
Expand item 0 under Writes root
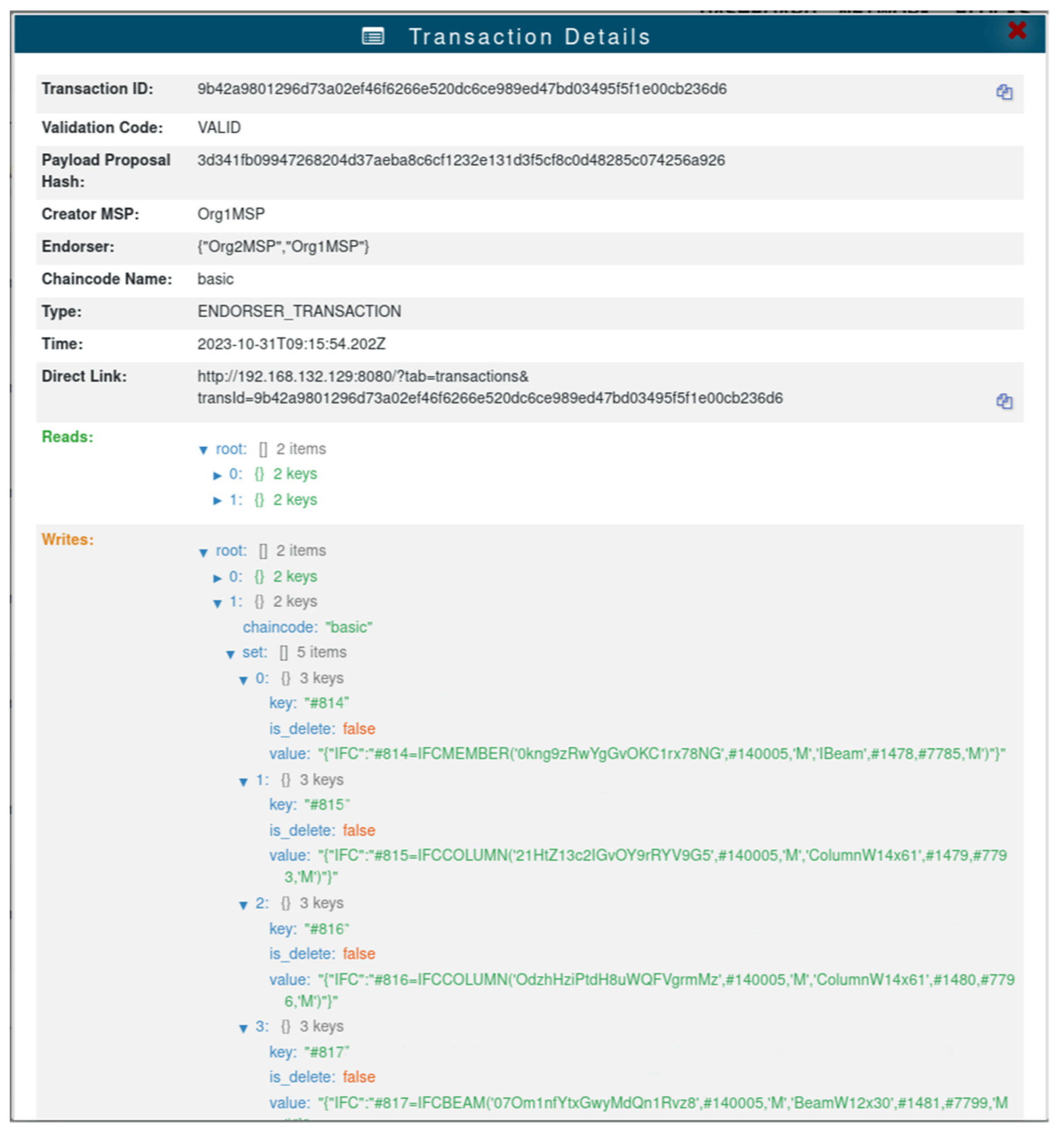point(218,578)
